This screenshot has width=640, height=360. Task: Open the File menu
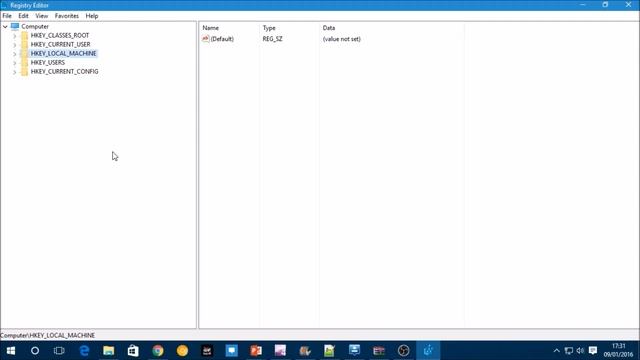tap(7, 16)
